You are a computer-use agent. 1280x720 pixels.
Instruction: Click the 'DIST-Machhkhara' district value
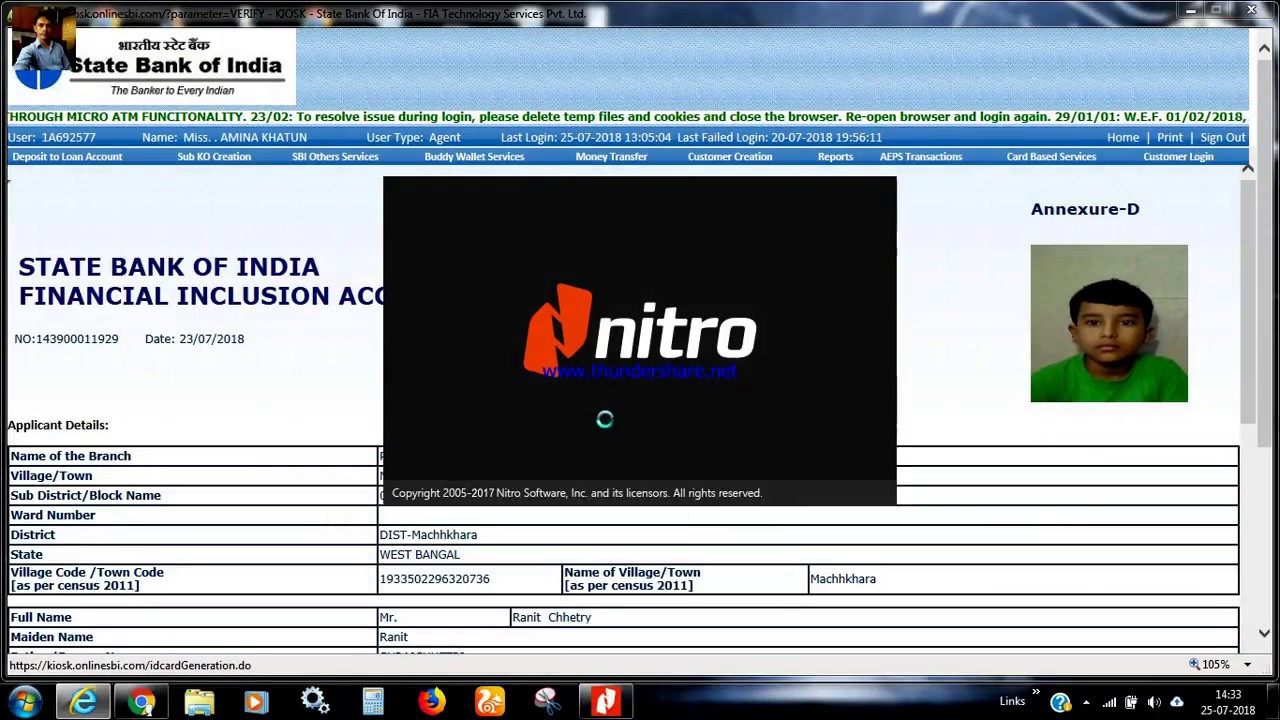[428, 535]
